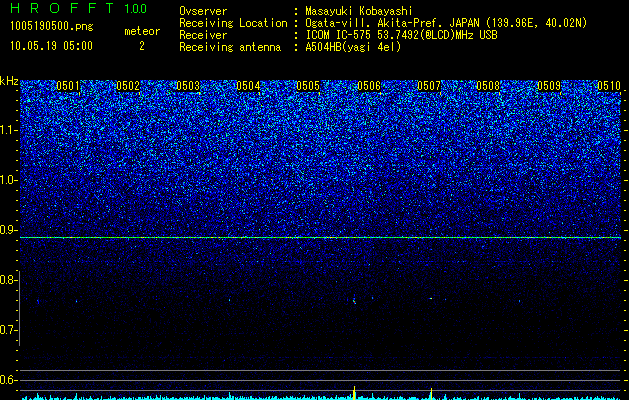Click the 0505 time marker
Image resolution: width=629 pixels, height=400 pixels.
tap(308, 86)
